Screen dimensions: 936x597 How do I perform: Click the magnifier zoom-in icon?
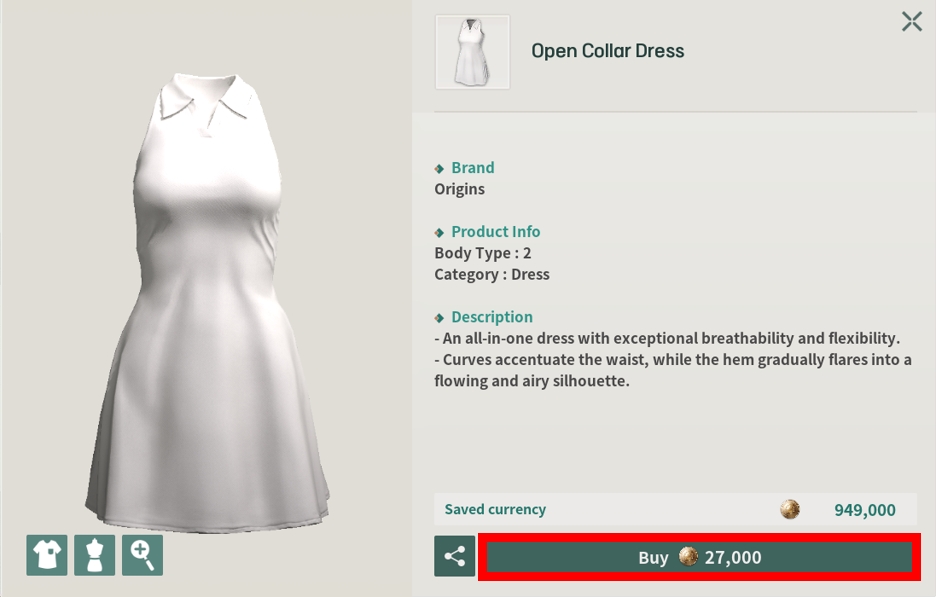(x=142, y=555)
